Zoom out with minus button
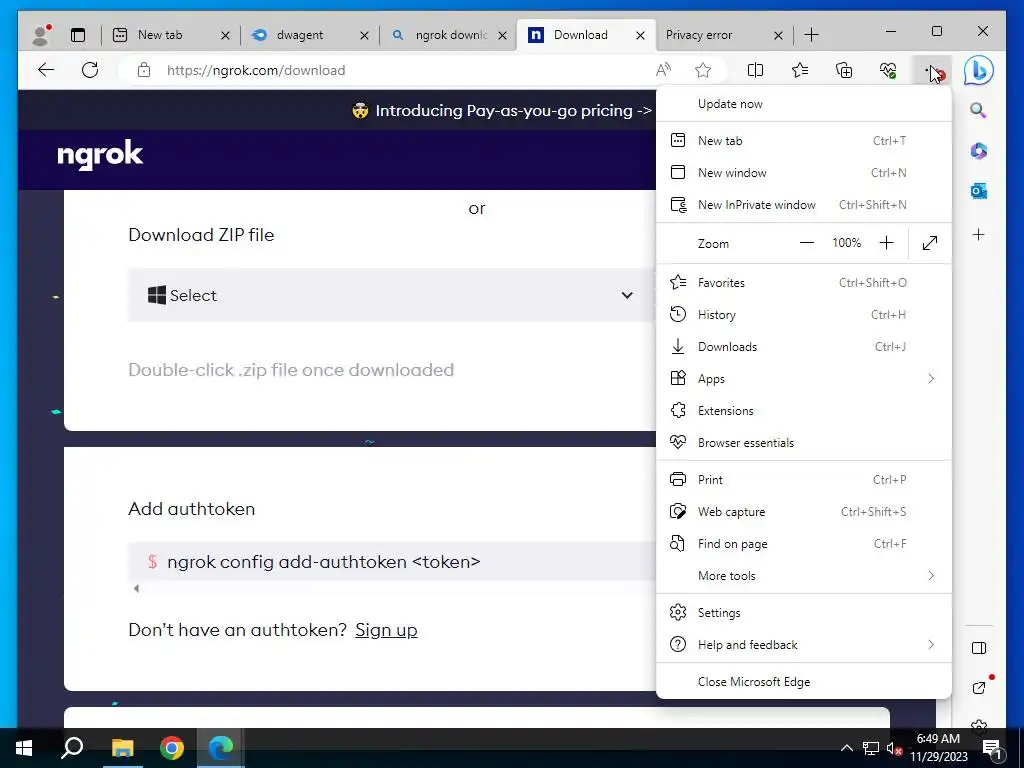This screenshot has width=1024, height=768. [x=807, y=243]
